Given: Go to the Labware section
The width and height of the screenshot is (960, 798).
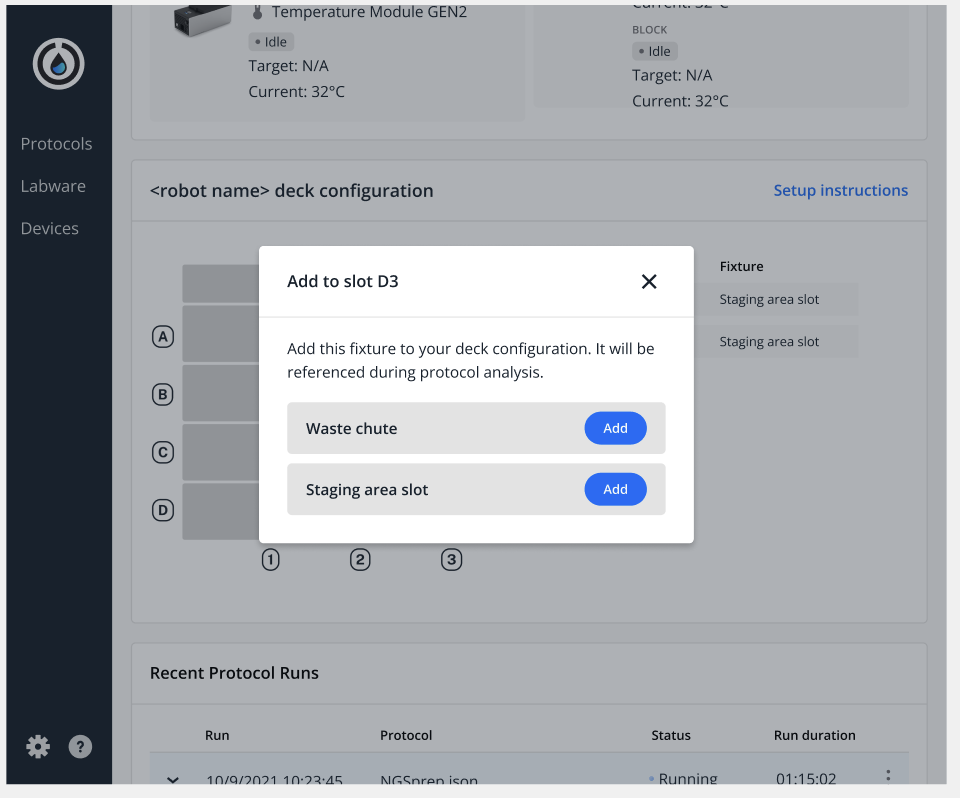Looking at the screenshot, I should [x=53, y=185].
